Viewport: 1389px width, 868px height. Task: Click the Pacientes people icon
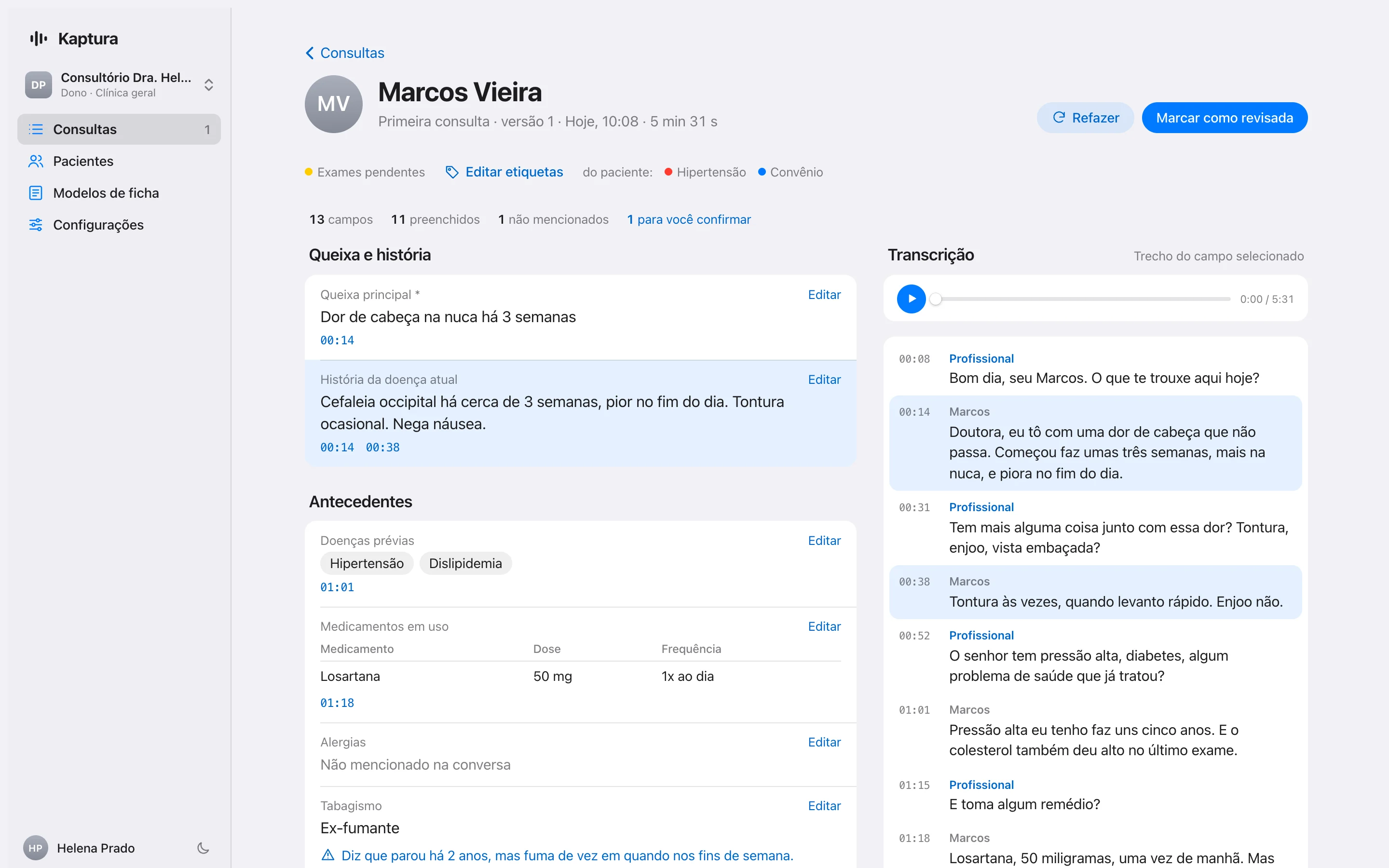click(x=36, y=162)
